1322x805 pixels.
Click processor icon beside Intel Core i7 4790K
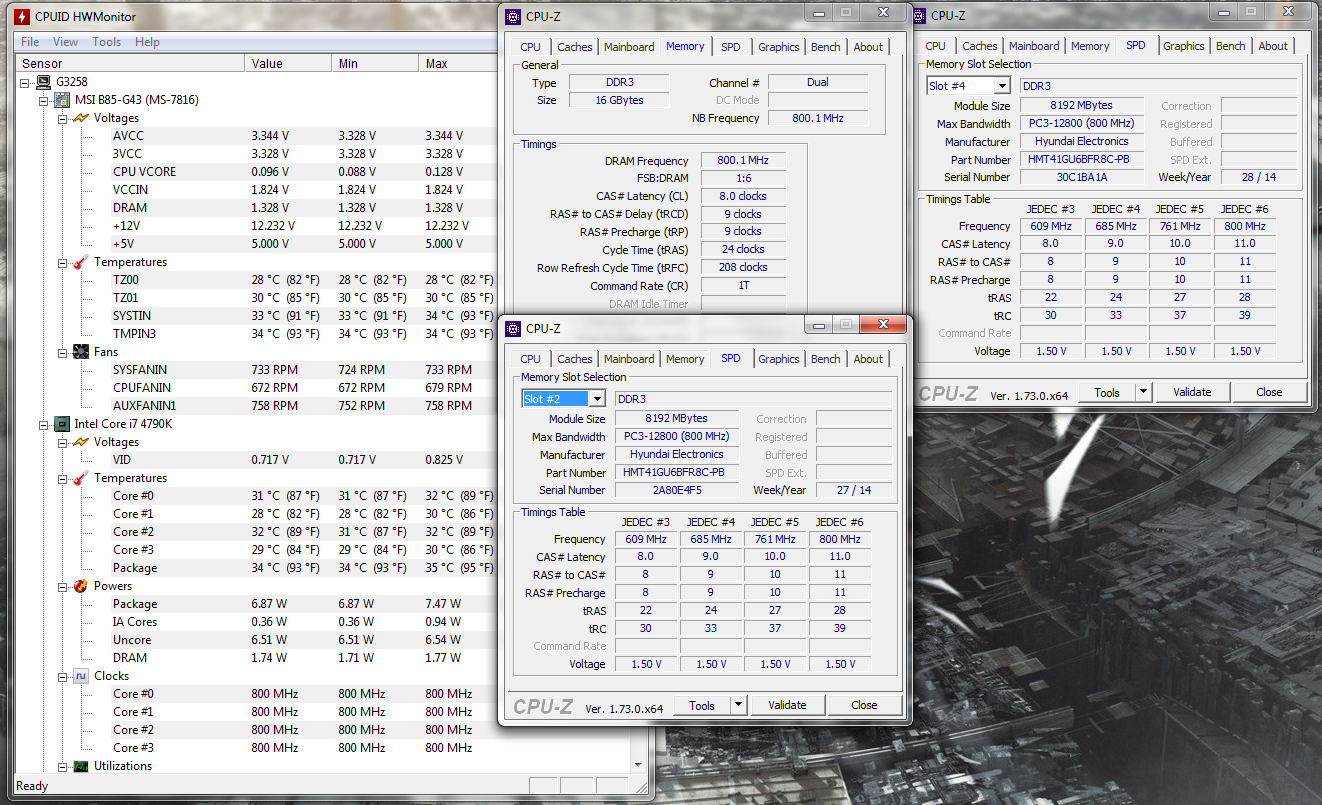coord(61,424)
